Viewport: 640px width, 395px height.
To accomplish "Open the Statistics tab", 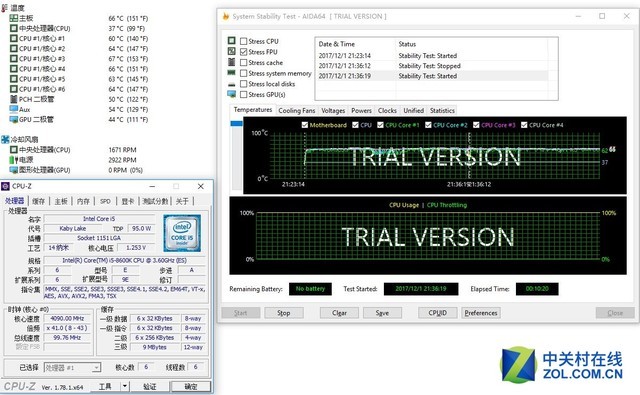I will pyautogui.click(x=442, y=111).
